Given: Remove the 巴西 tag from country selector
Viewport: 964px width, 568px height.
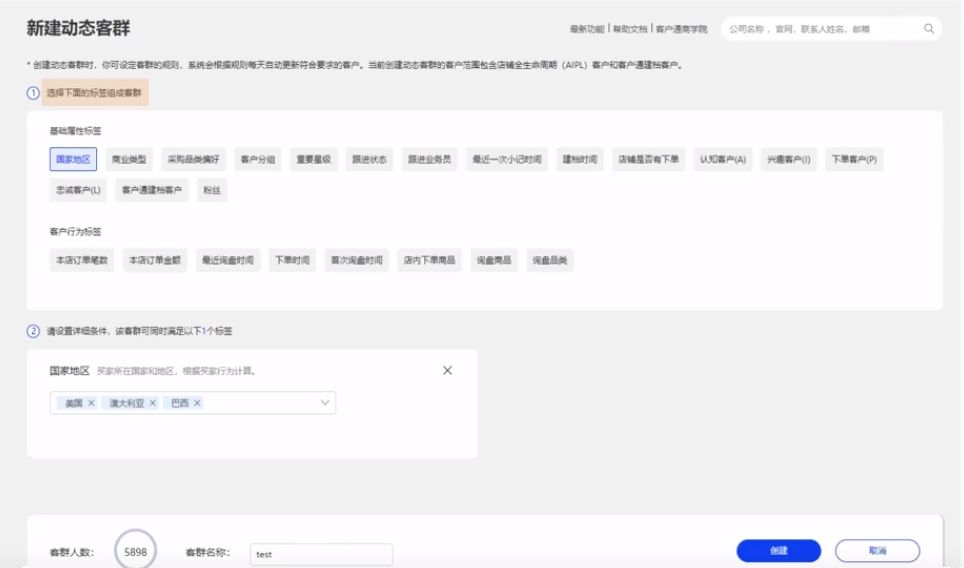Looking at the screenshot, I should point(197,403).
